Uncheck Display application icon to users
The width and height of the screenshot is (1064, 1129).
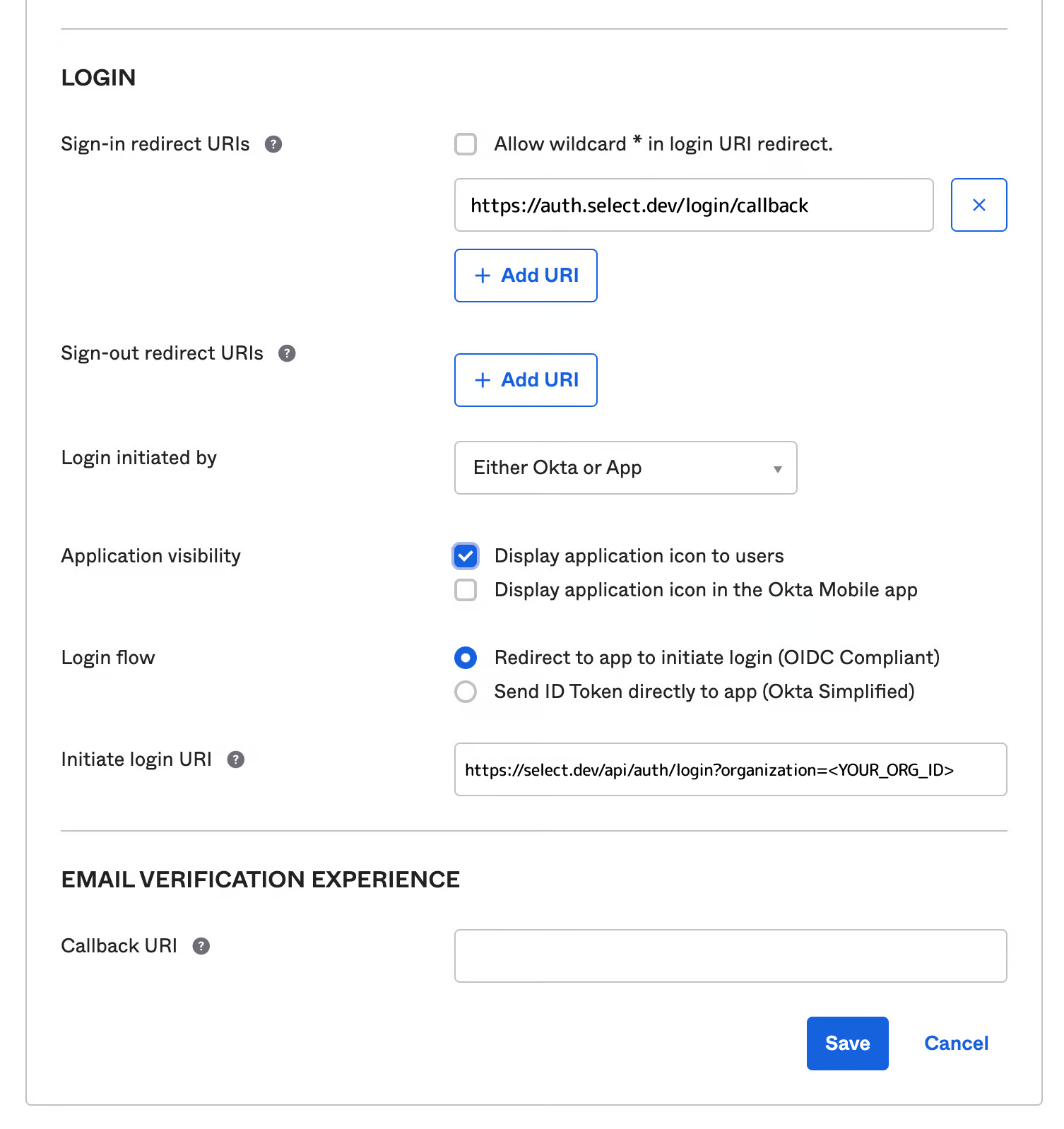click(466, 556)
